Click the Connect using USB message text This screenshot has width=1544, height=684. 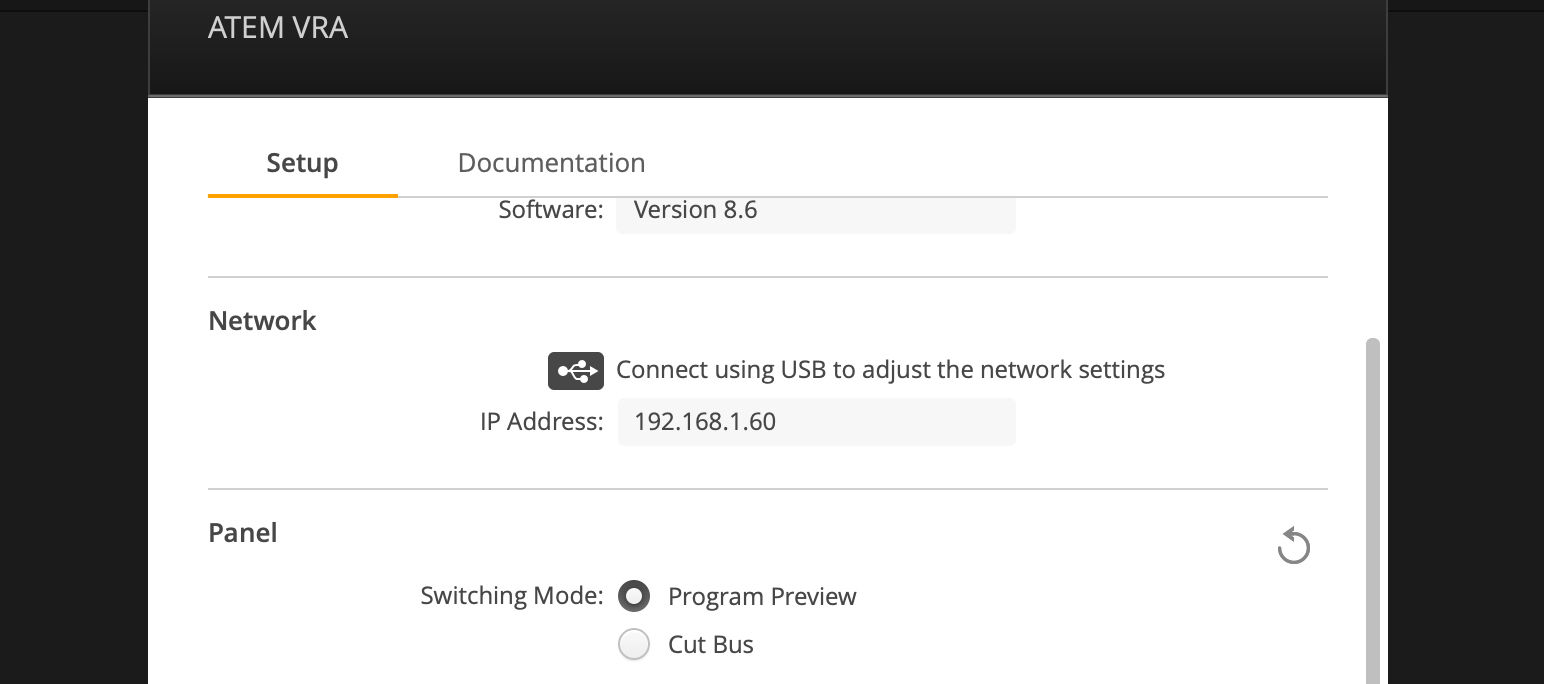coord(891,370)
